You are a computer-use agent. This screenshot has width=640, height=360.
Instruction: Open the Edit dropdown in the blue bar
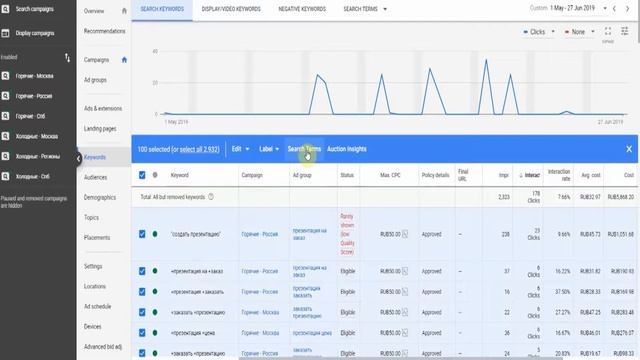(x=240, y=149)
